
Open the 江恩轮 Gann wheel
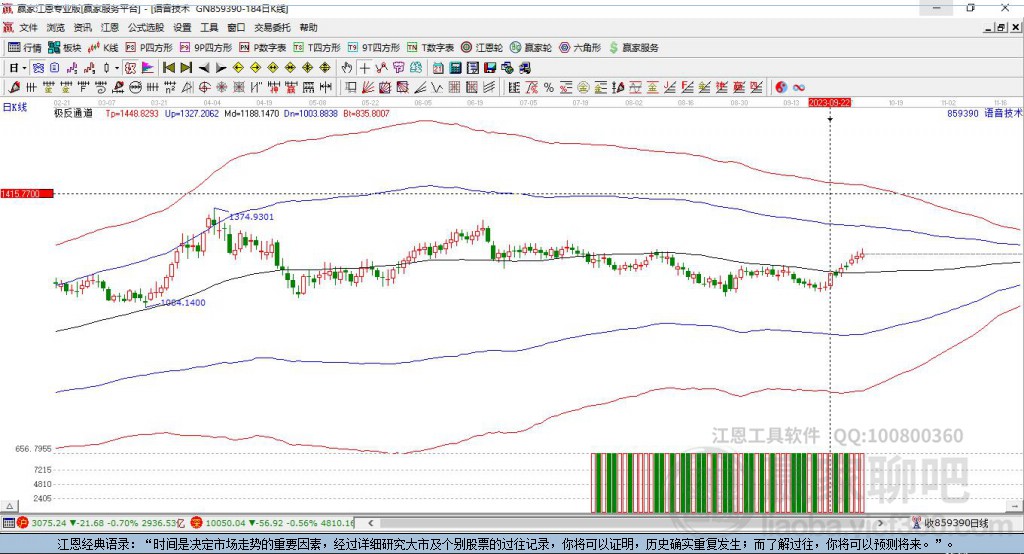tap(482, 48)
